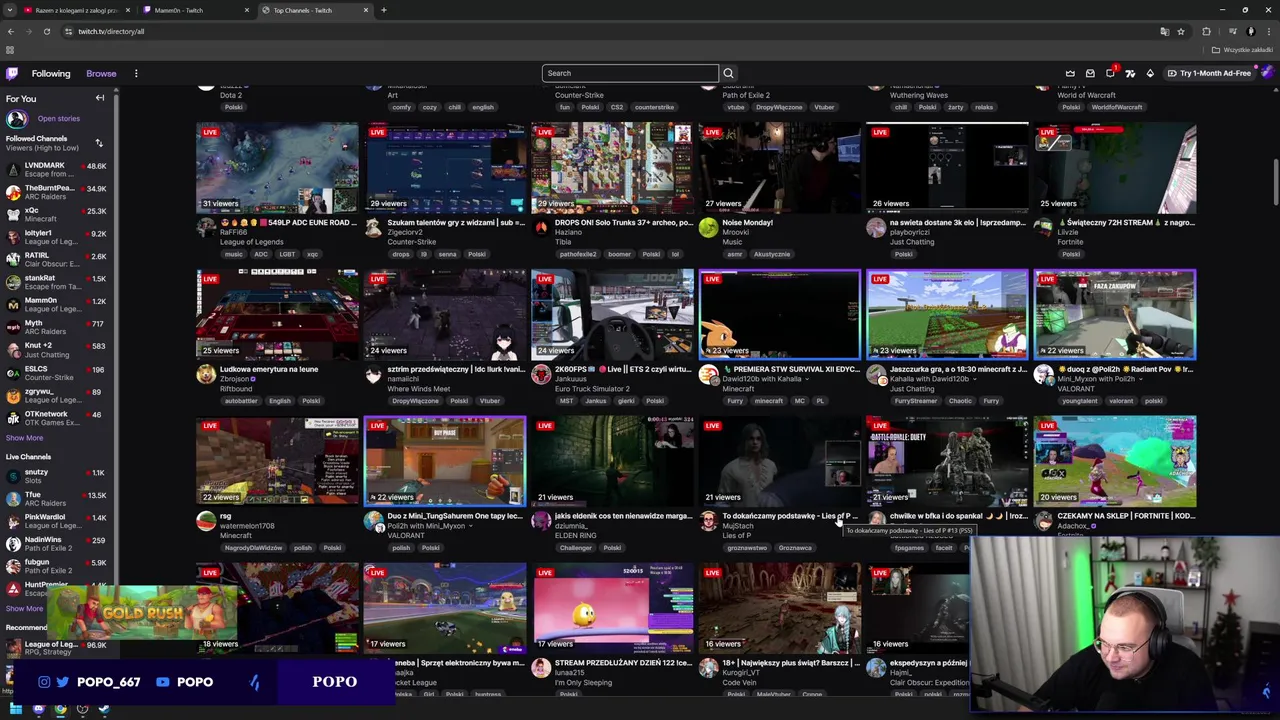Show More followed channels
Screen dimensions: 1280x720
(x=24, y=438)
